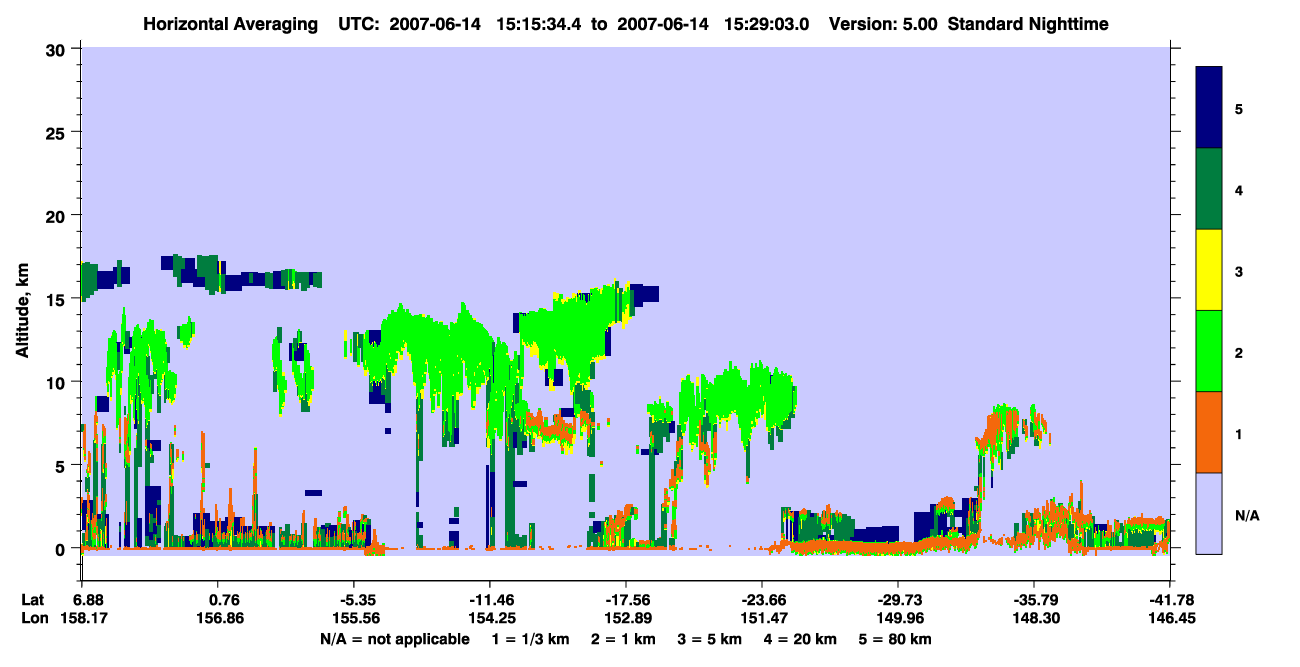Select the bright green level 2 colorbar segment
The height and width of the screenshot is (667, 1300).
[x=1209, y=351]
